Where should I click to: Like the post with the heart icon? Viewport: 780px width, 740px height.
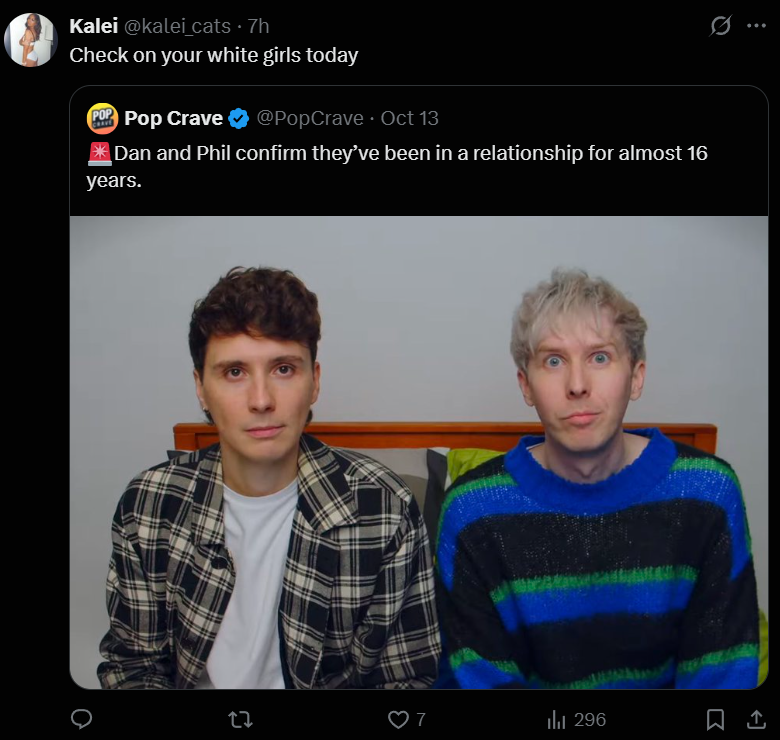[398, 720]
